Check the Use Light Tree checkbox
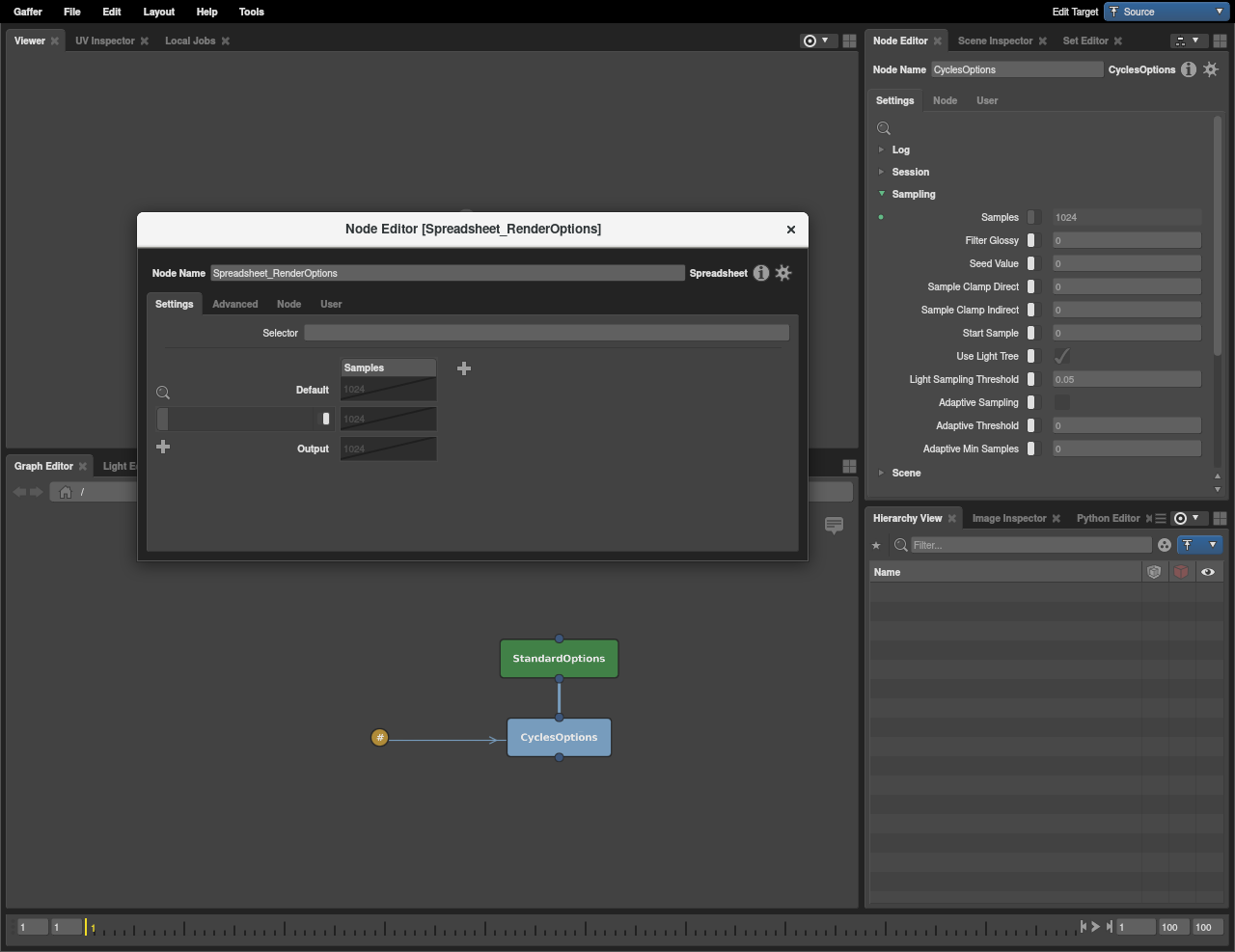1235x952 pixels. [x=1062, y=356]
